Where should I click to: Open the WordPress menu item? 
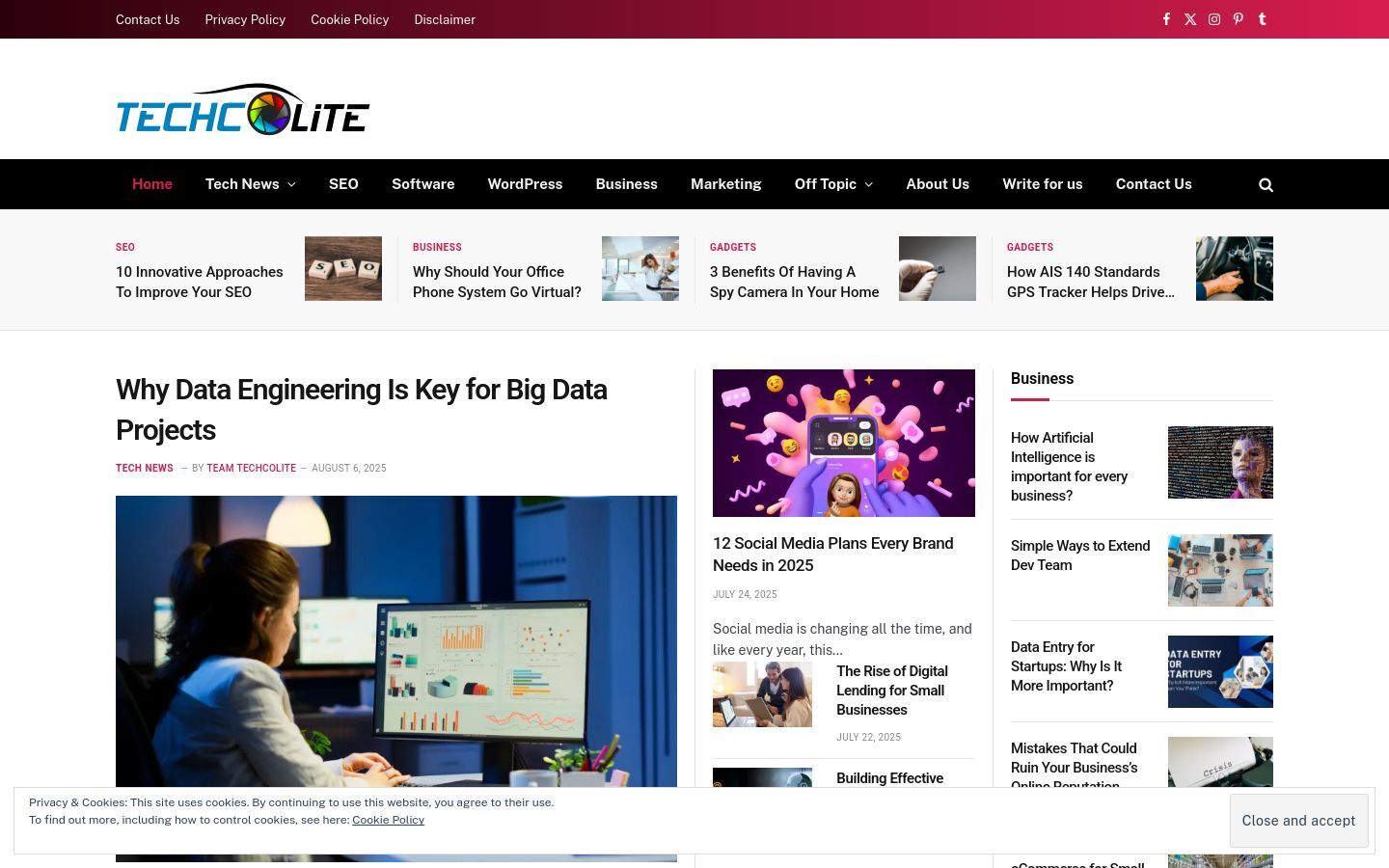[525, 184]
